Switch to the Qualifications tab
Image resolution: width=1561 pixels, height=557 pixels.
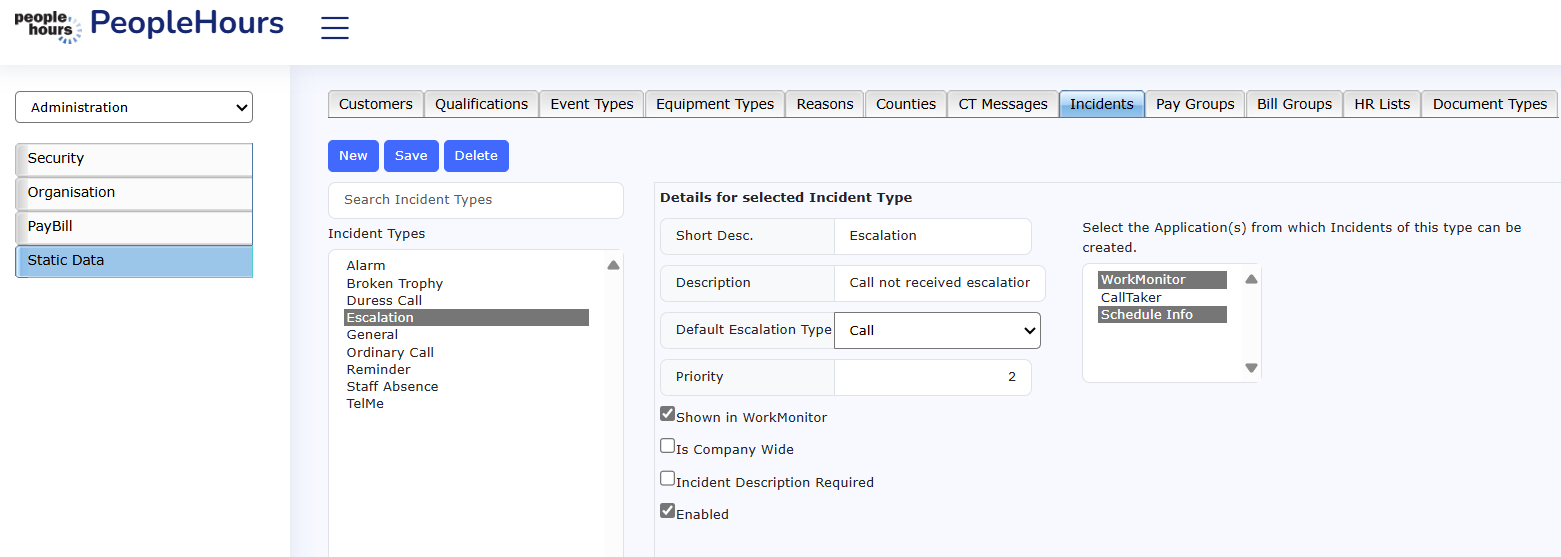click(x=481, y=104)
